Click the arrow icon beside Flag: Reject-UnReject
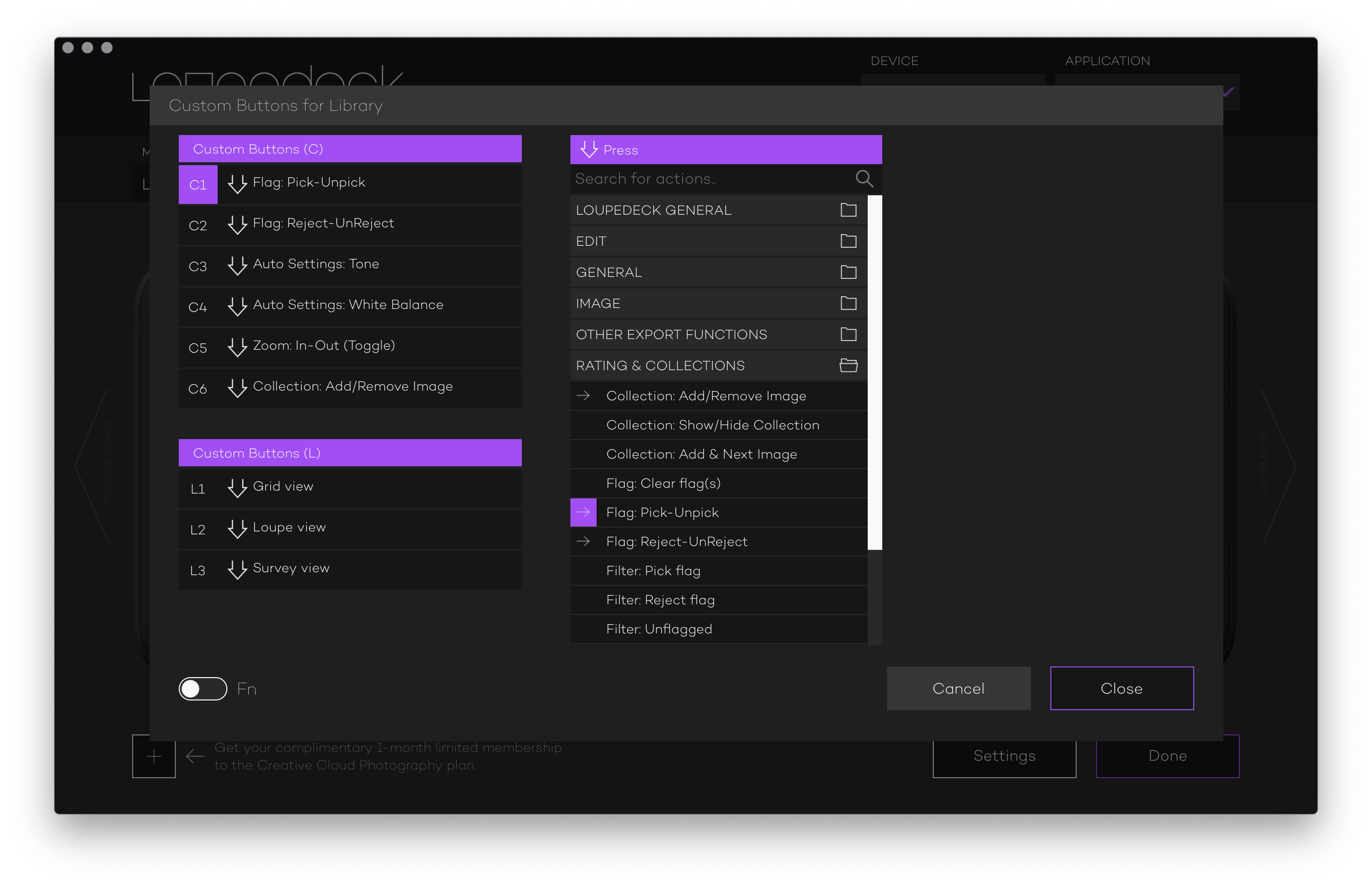The image size is (1372, 886). [583, 542]
